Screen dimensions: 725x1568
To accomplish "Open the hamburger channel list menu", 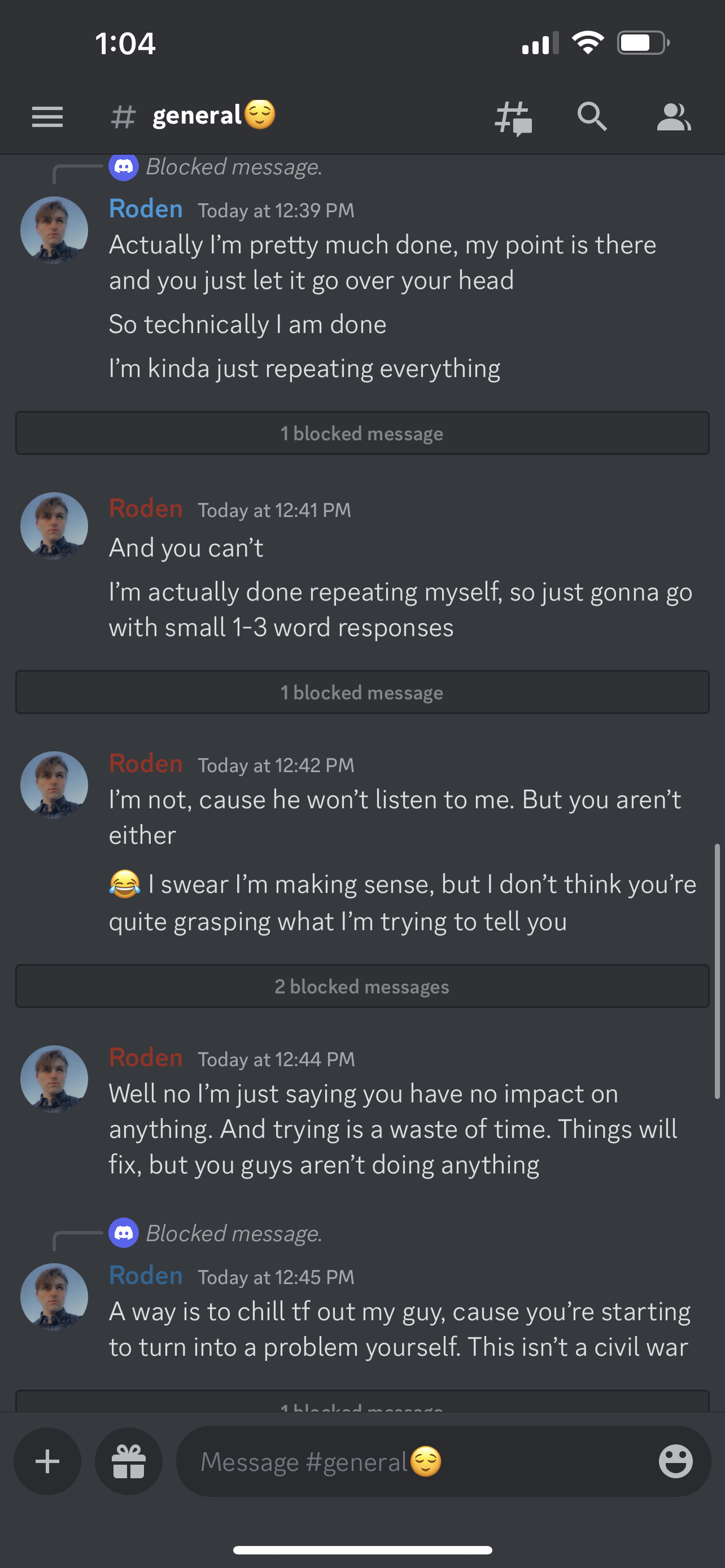I will pos(47,117).
